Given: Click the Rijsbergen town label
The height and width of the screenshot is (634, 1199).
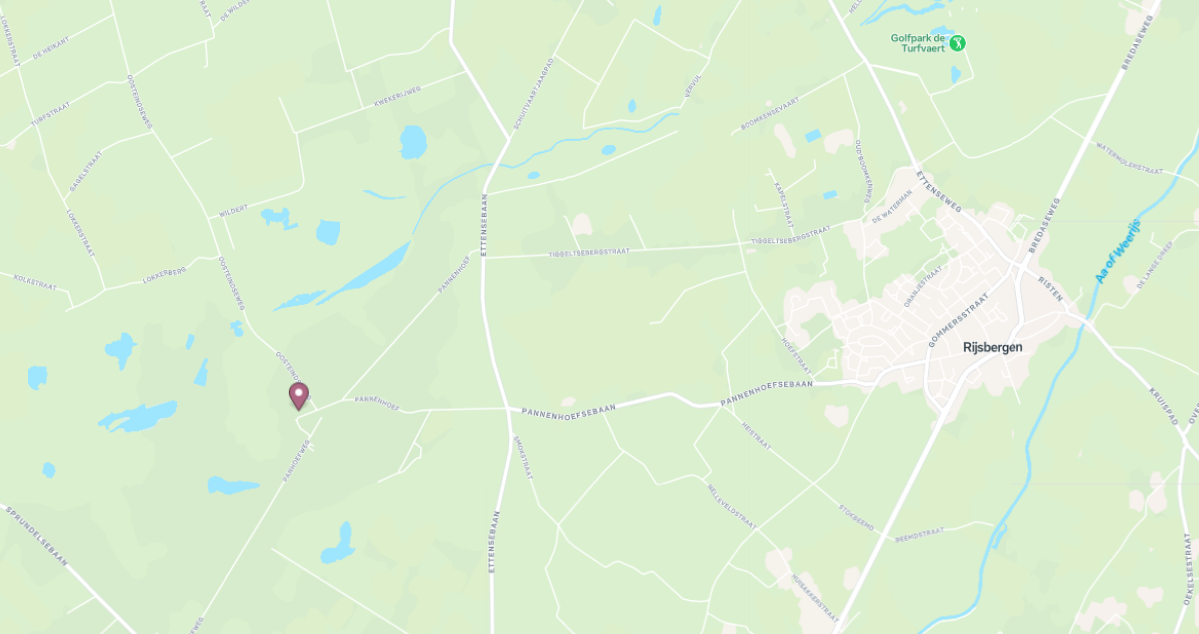Looking at the screenshot, I should [x=993, y=347].
